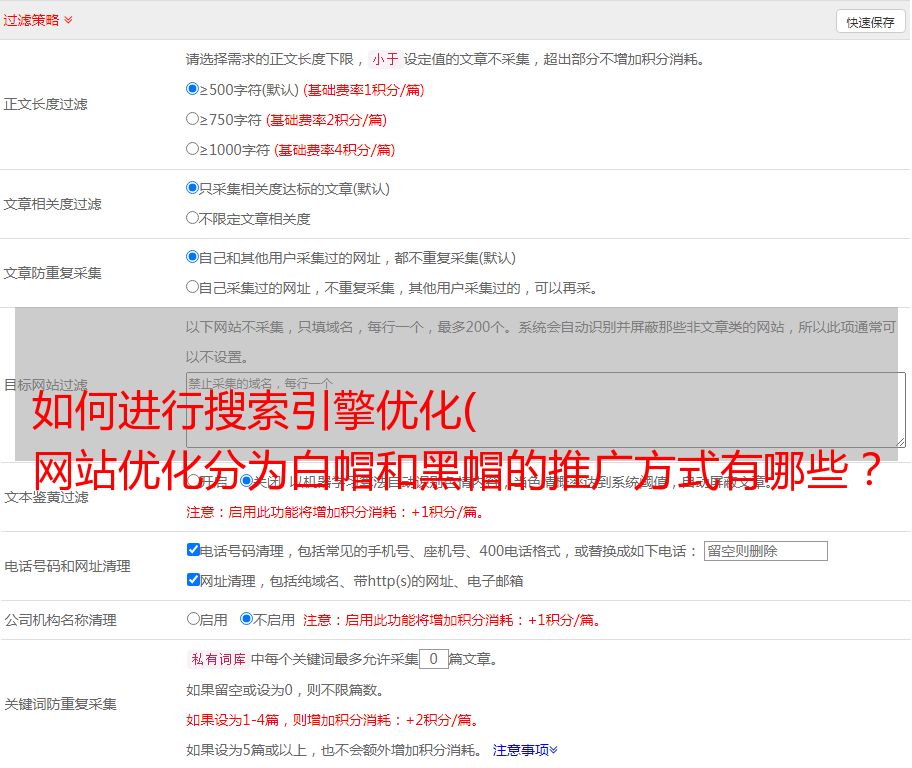Select 不启用 for 公司机构名称清理
The width and height of the screenshot is (912, 768).
[x=247, y=618]
